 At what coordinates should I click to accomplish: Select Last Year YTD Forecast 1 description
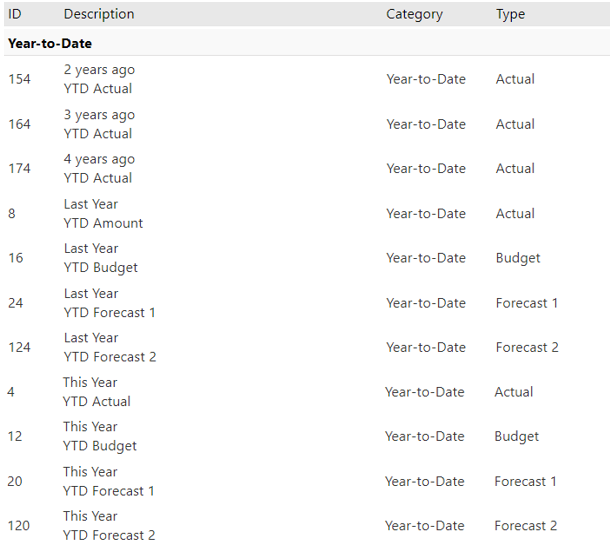[109, 303]
